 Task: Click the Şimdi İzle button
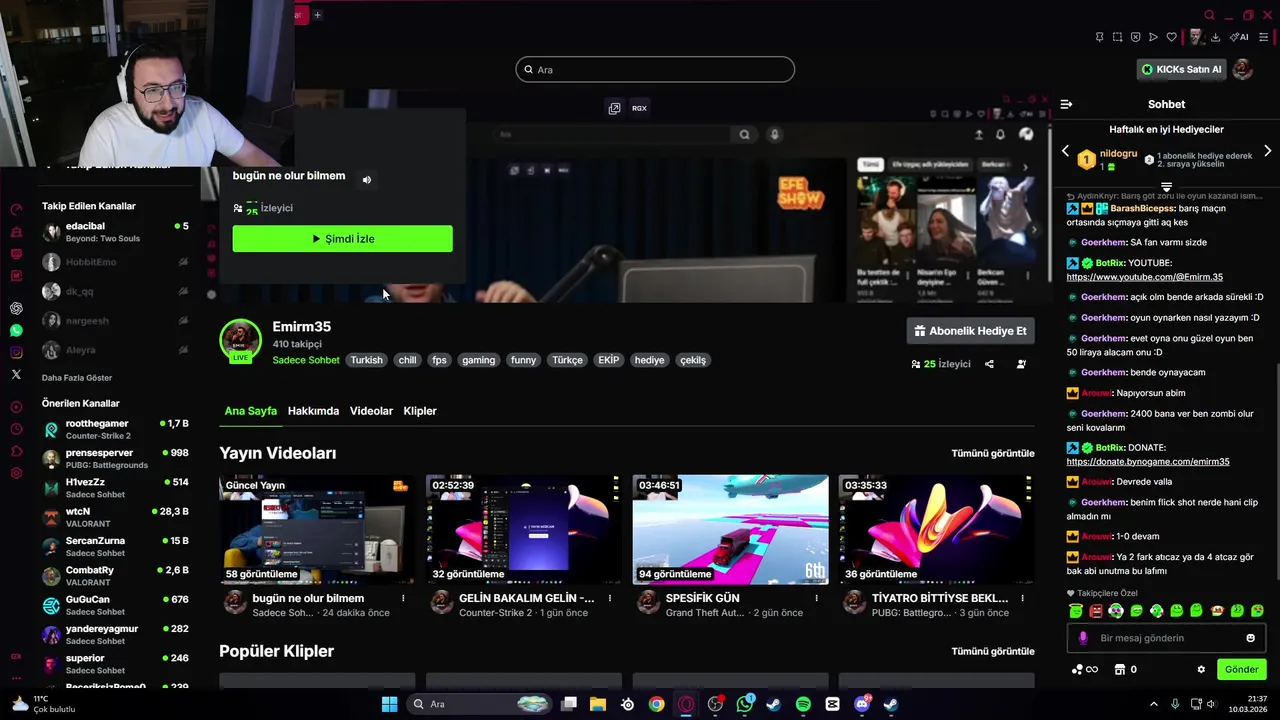[342, 239]
